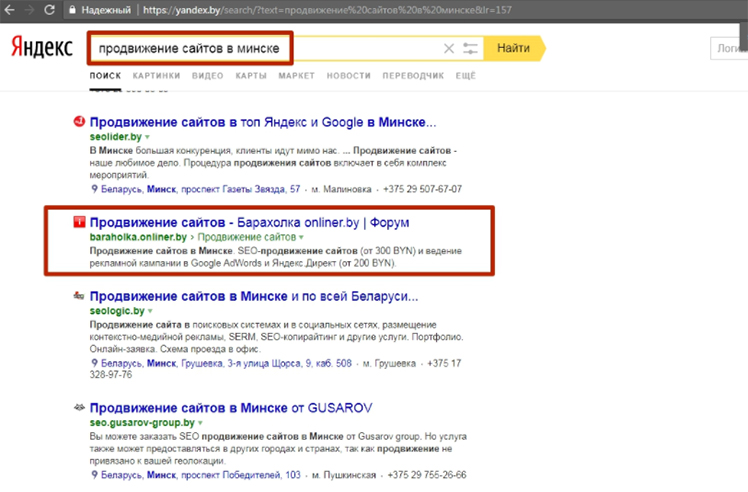Expand dropdown arrow next to seologic.by
748x492 pixels.
pyautogui.click(x=150, y=311)
